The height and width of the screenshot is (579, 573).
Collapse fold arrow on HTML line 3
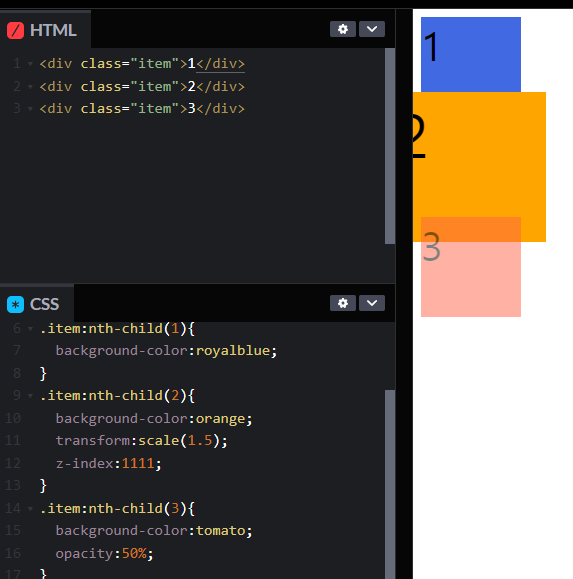(30, 109)
